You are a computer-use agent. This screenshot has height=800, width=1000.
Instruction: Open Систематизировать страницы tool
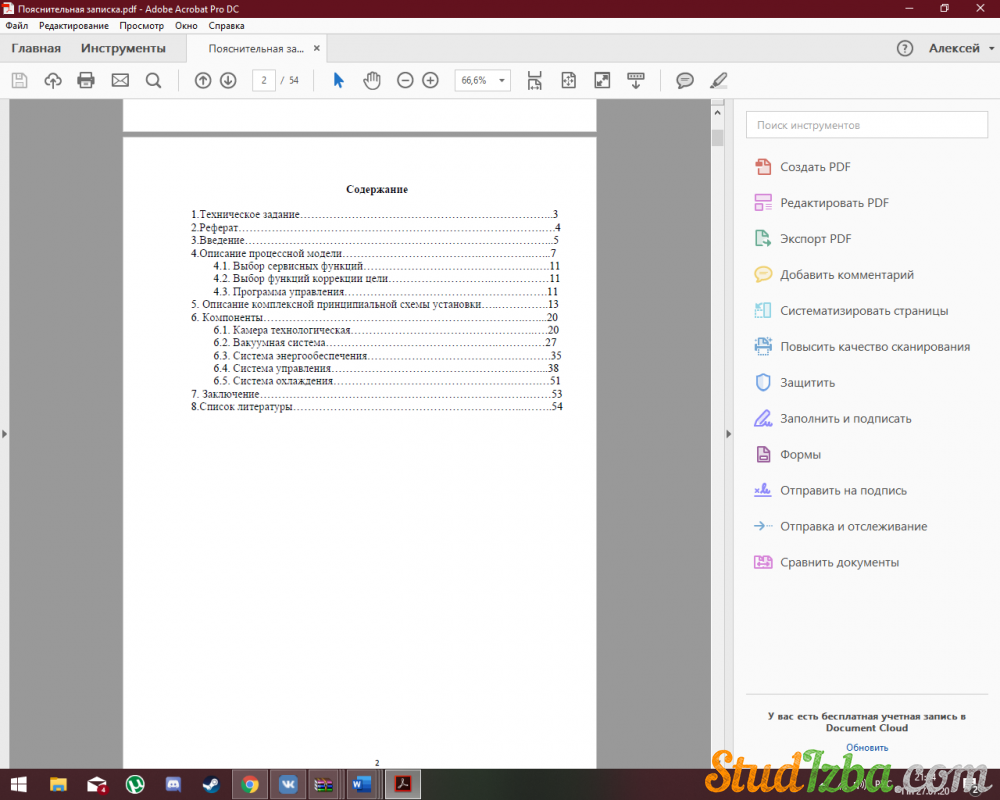[851, 311]
